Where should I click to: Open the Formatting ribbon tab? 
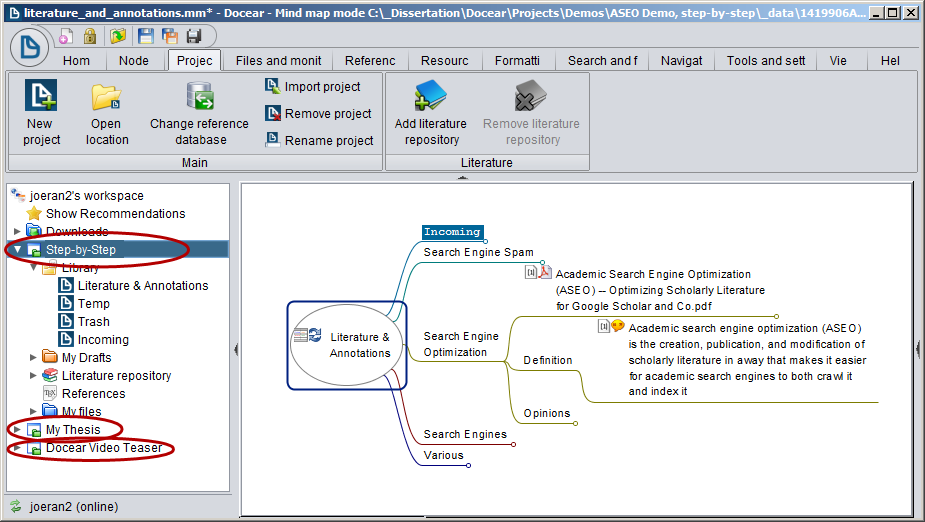pyautogui.click(x=517, y=61)
